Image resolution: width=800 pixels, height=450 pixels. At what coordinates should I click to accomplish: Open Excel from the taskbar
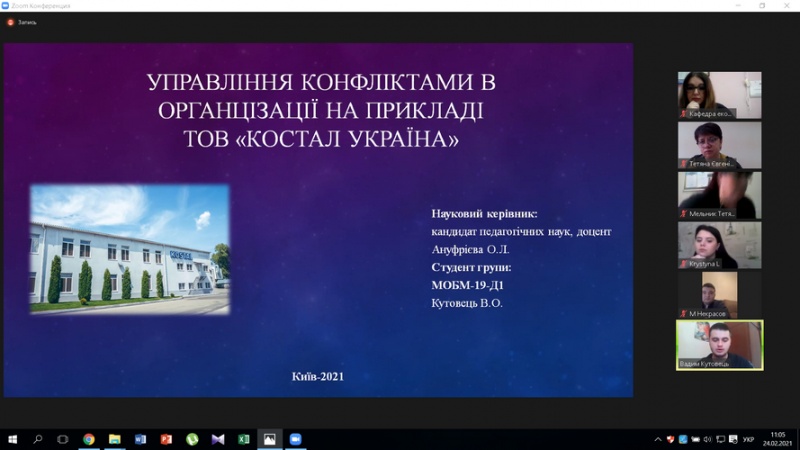pyautogui.click(x=244, y=439)
